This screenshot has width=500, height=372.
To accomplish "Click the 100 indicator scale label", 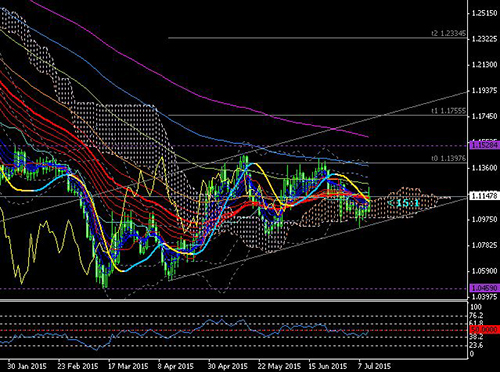I will [x=476, y=307].
